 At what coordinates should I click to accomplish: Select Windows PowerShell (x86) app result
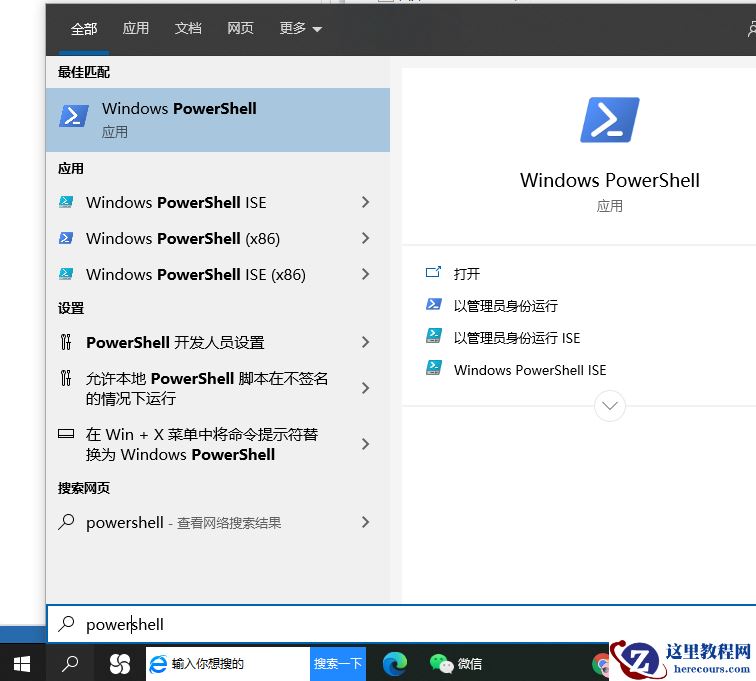tap(218, 238)
